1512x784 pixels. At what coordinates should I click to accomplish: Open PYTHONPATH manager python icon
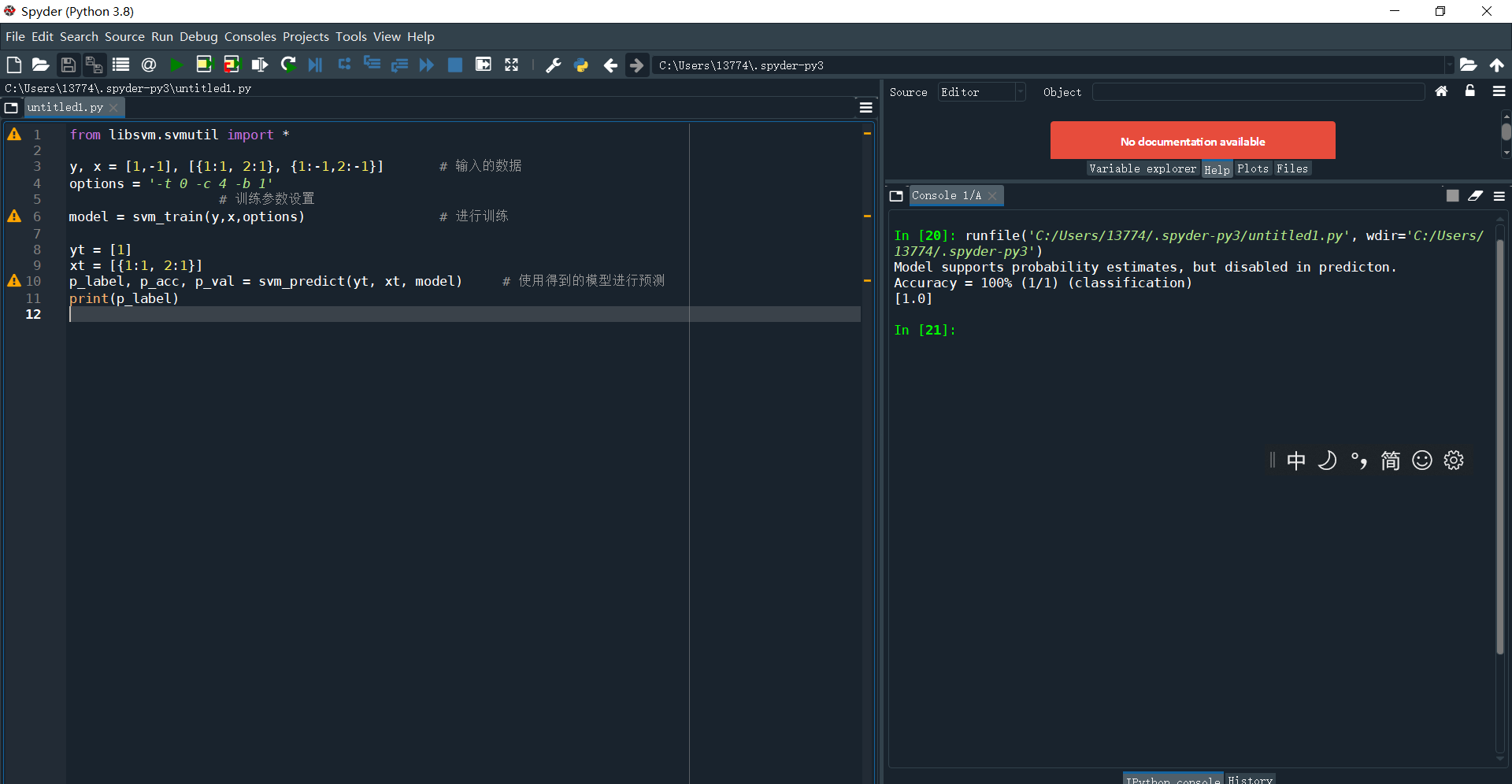pos(581,65)
